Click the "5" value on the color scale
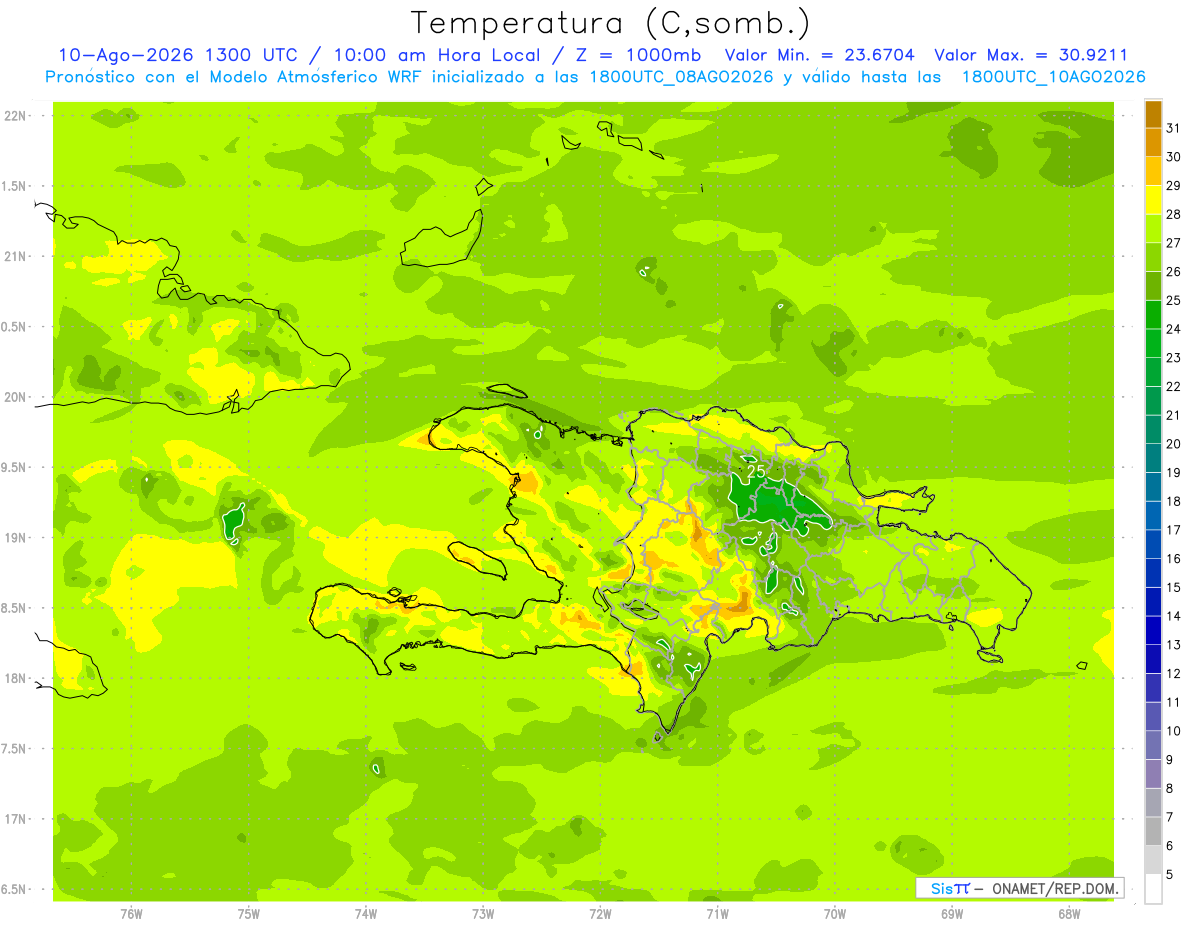 coord(1170,875)
